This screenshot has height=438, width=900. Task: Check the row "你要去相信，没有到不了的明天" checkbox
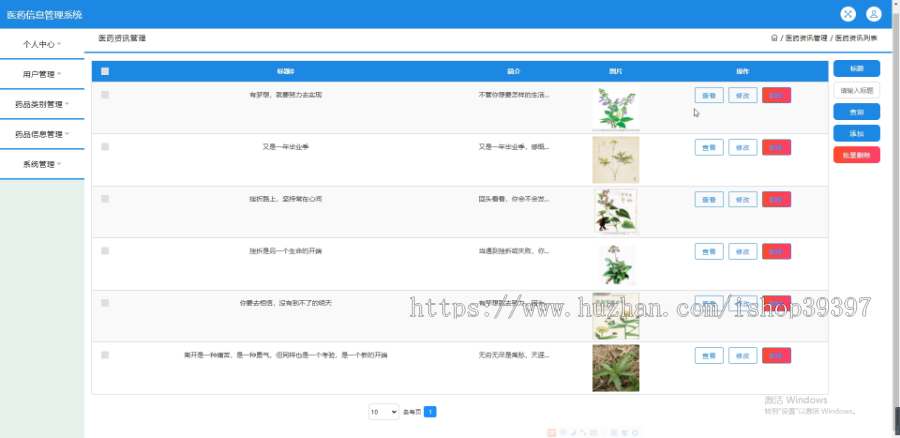pos(105,303)
